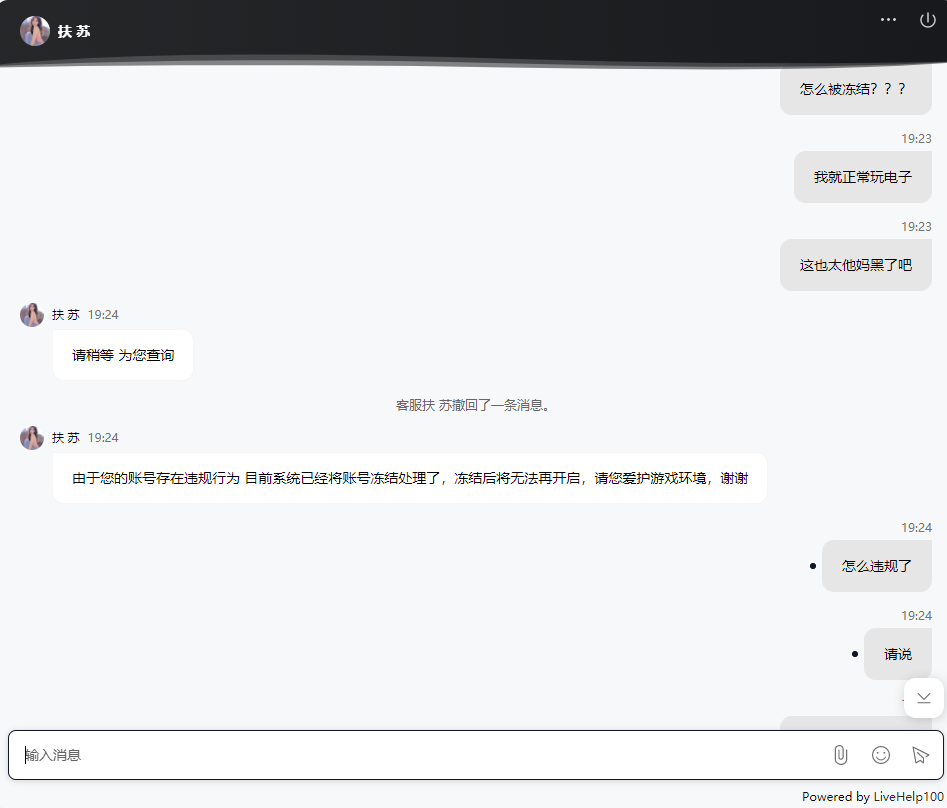This screenshot has width=947, height=808.
Task: Click agent 扶苏's avatar in the header
Action: (x=34, y=30)
